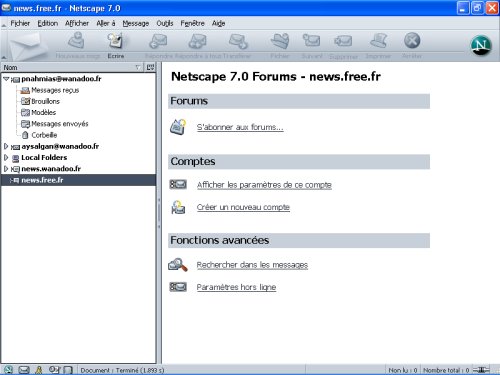The image size is (500, 375).
Task: Open the Message menu
Action: point(136,23)
